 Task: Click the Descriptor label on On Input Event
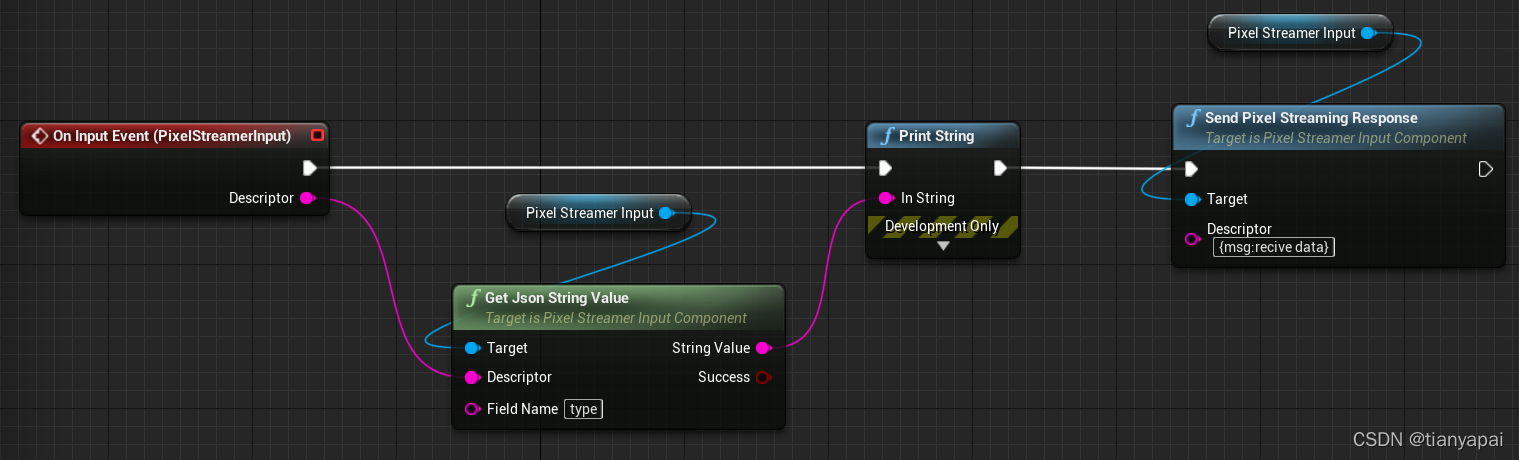tap(261, 198)
